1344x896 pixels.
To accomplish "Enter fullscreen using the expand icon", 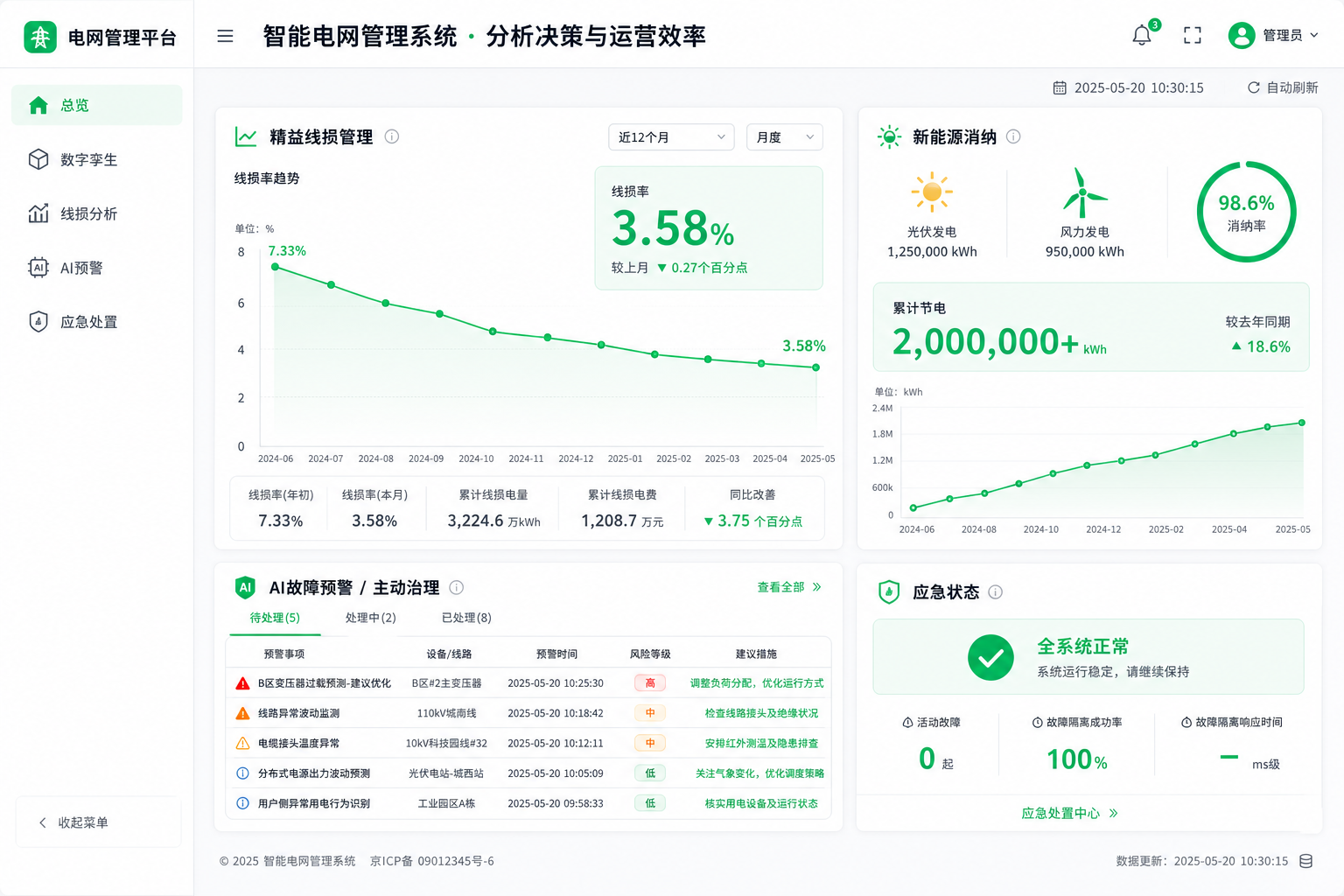I will coord(1193,35).
